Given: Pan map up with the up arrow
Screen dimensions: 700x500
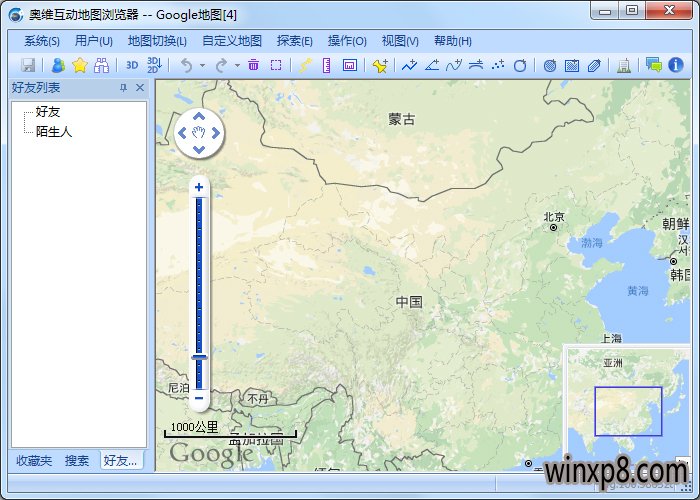Looking at the screenshot, I should pos(199,117).
